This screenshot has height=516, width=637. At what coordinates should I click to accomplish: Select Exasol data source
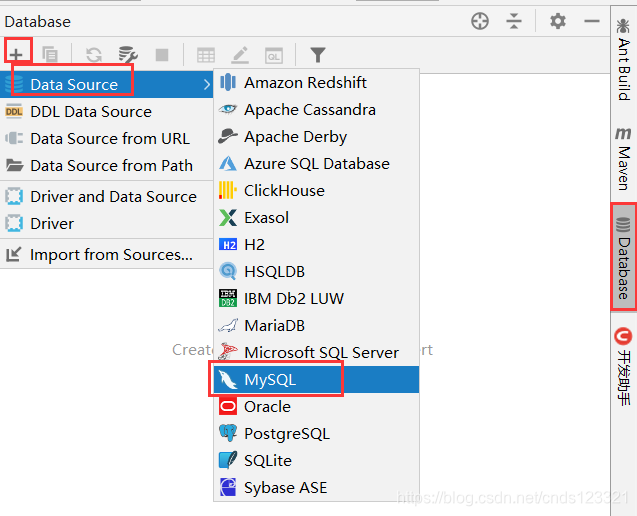316,218
